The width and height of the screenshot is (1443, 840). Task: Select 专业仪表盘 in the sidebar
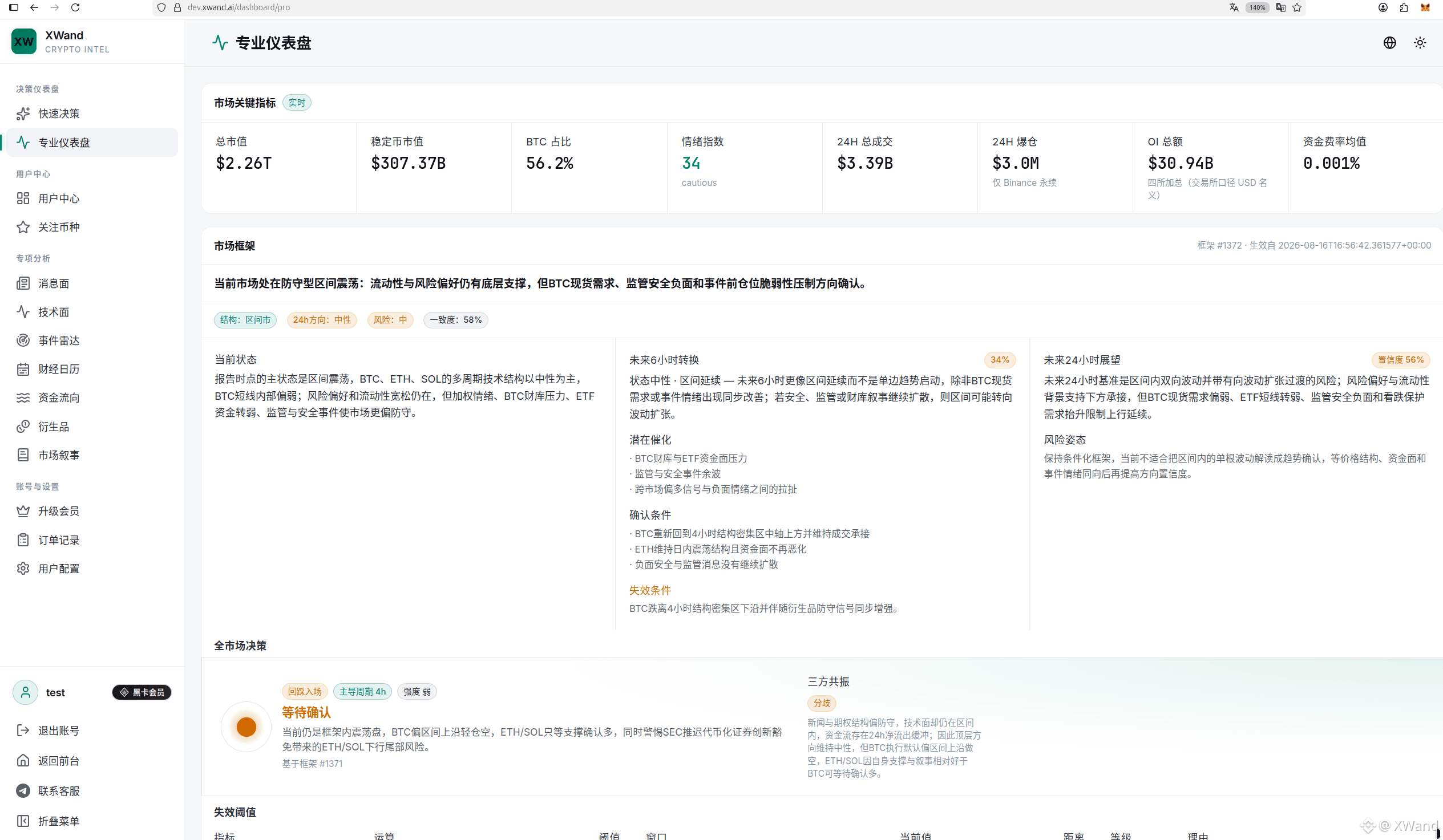92,143
